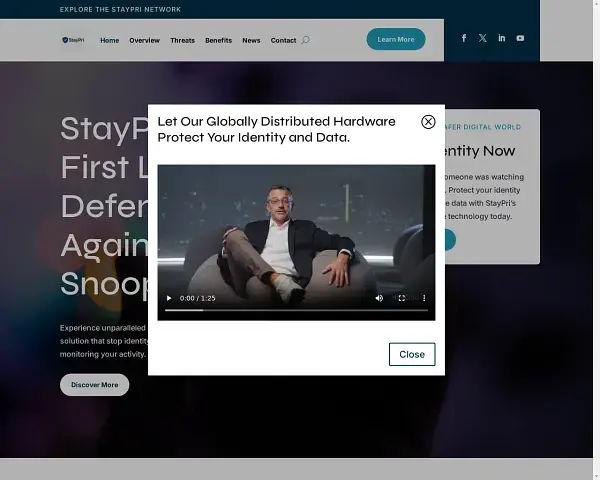Click the popup heading about Distributed Hardware
600x480 pixels.
click(276, 129)
